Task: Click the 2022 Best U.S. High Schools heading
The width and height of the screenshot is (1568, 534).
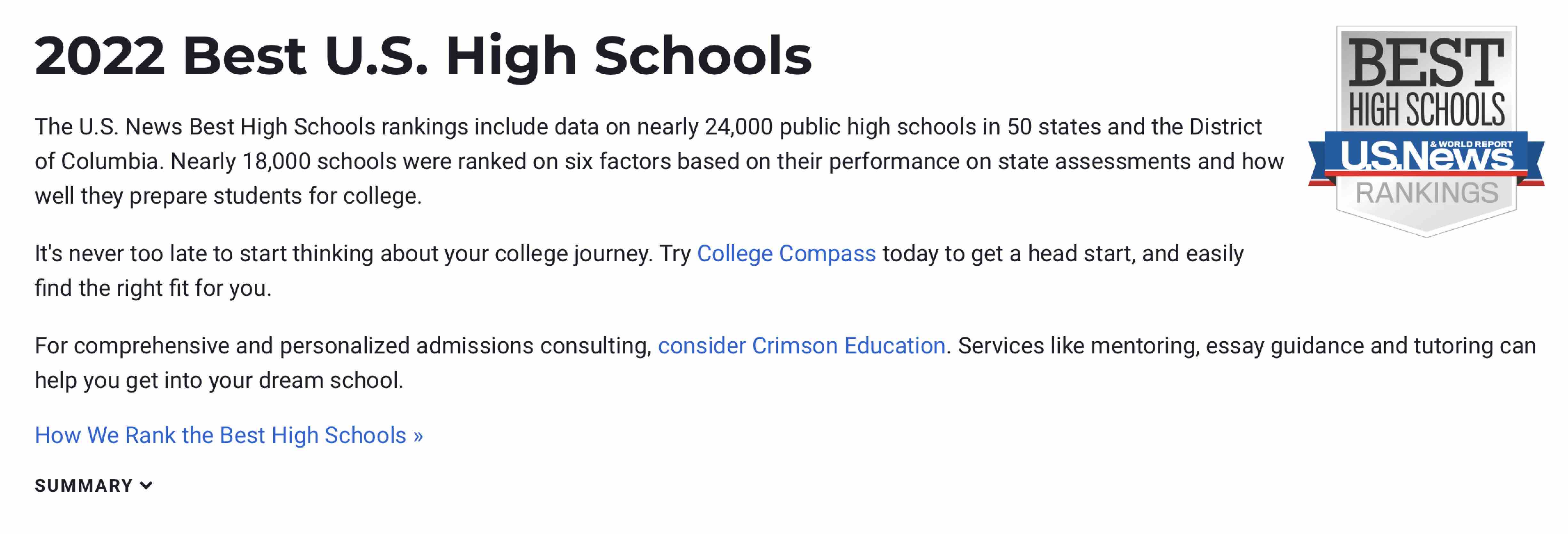Action: (423, 56)
